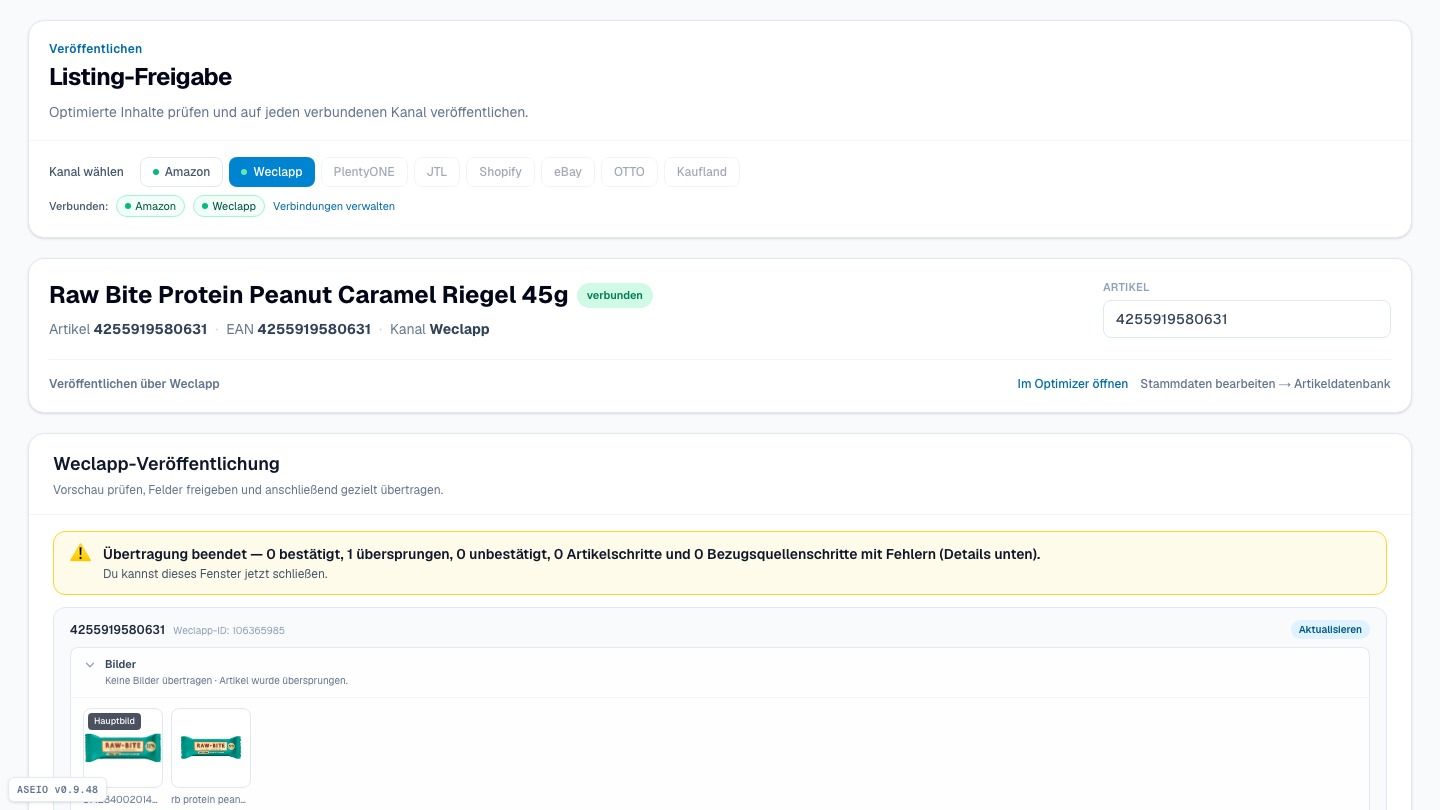
Task: Collapse the Bilder section chevron
Action: pyautogui.click(x=90, y=664)
